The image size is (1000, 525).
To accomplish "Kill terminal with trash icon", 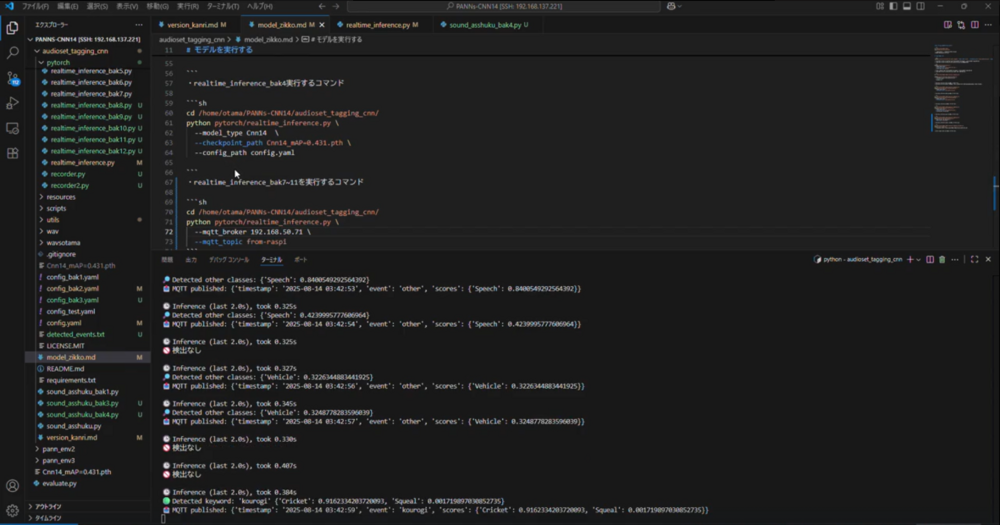I will 942,260.
